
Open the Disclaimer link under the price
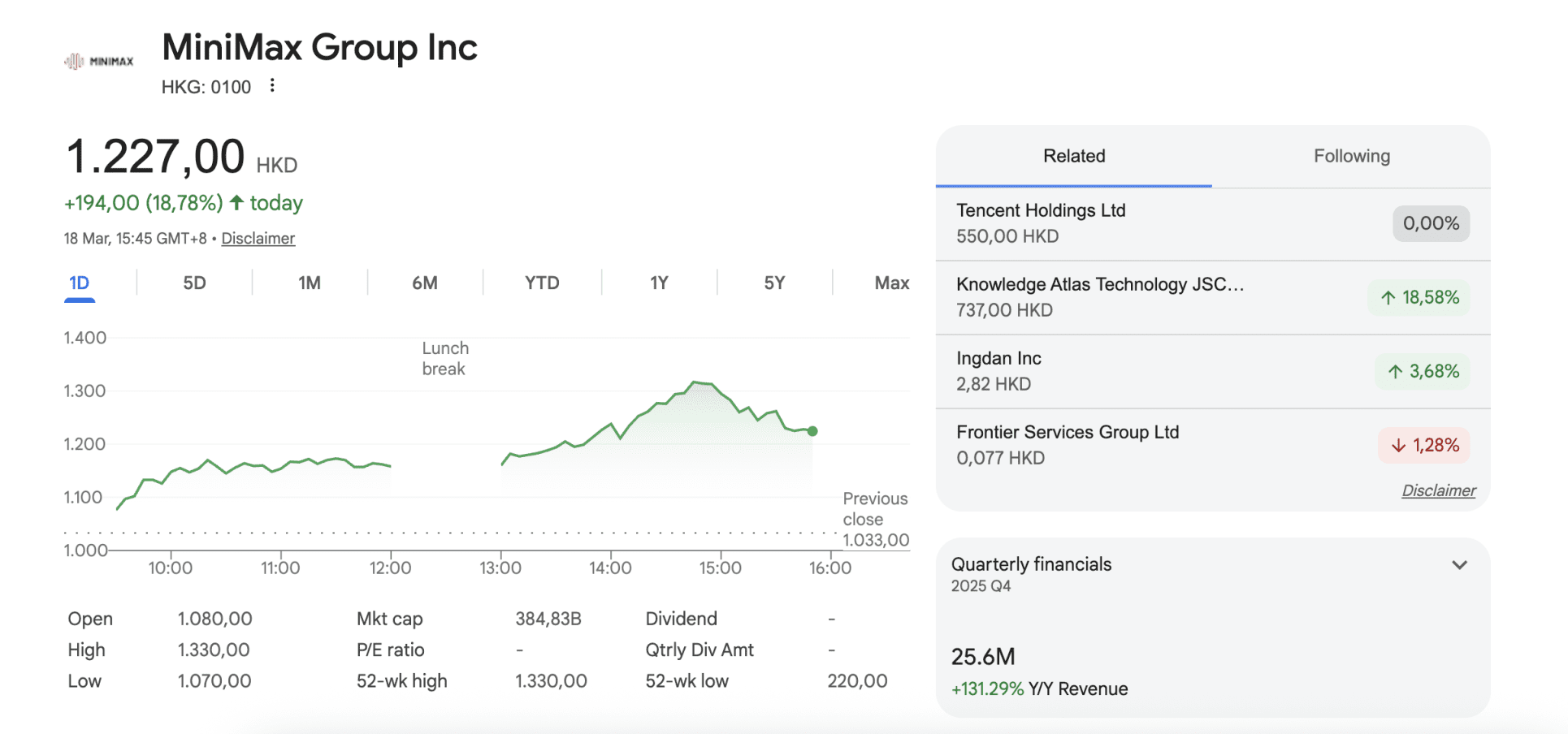click(x=258, y=239)
